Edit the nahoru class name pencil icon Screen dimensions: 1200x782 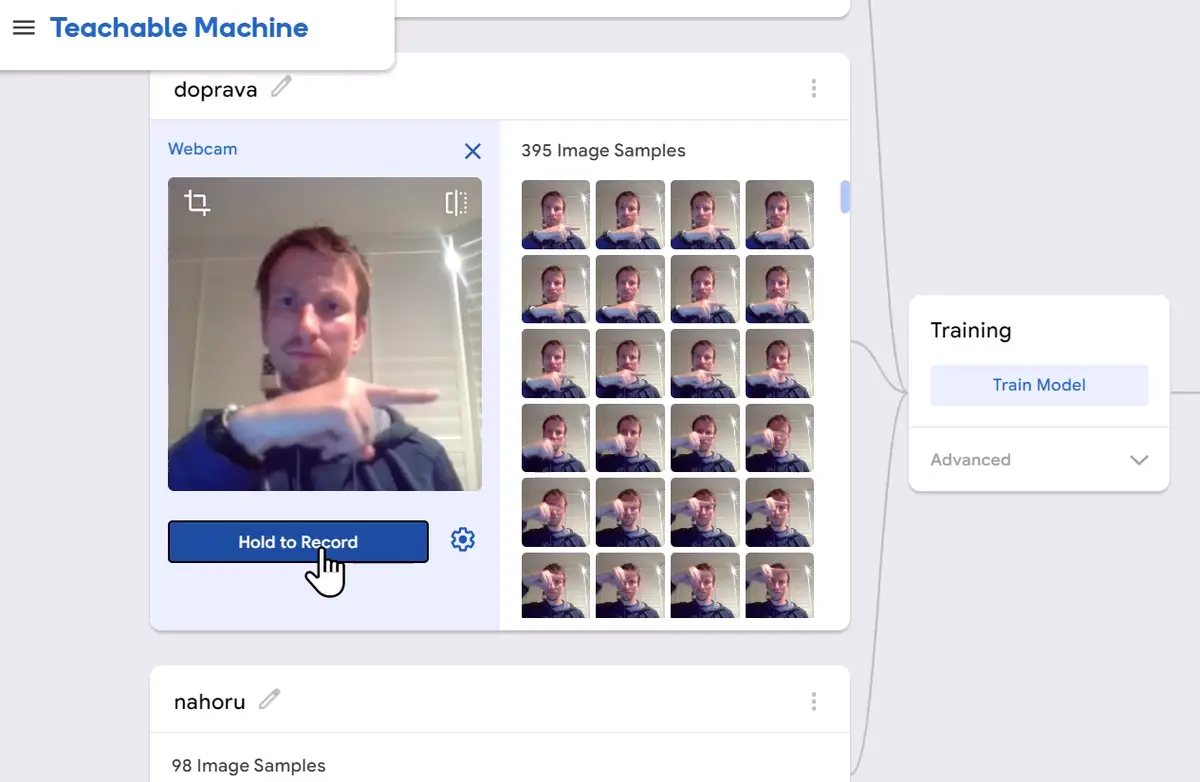click(x=269, y=700)
